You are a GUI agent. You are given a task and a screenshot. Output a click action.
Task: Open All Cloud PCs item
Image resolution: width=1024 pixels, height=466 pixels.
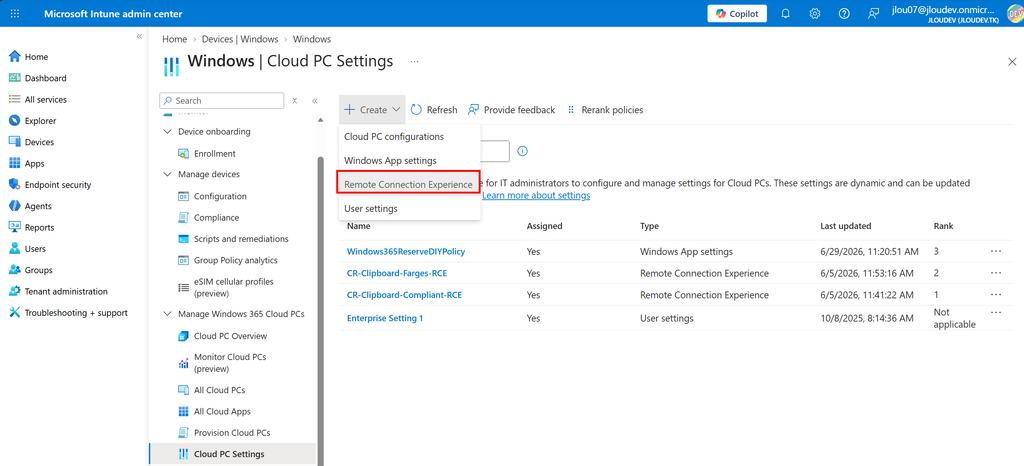coord(219,390)
